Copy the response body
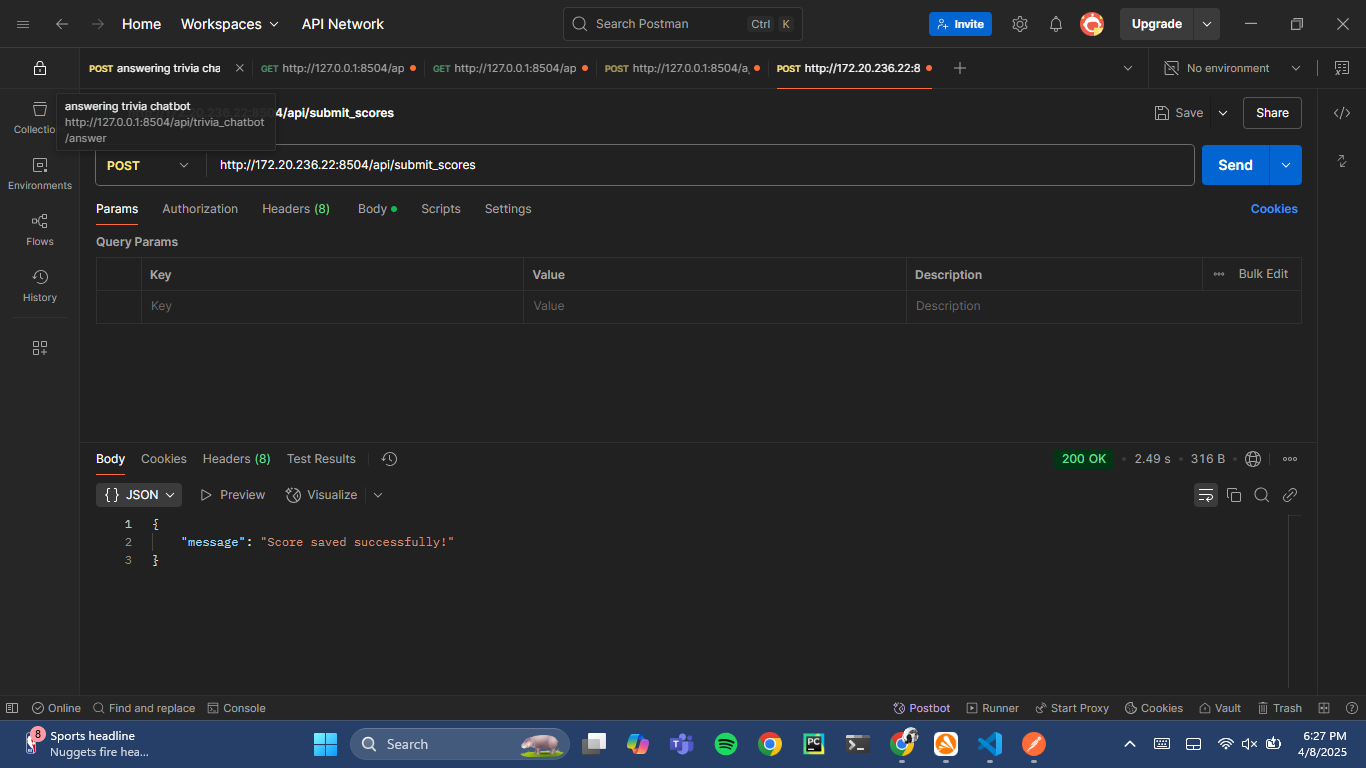 [x=1234, y=495]
